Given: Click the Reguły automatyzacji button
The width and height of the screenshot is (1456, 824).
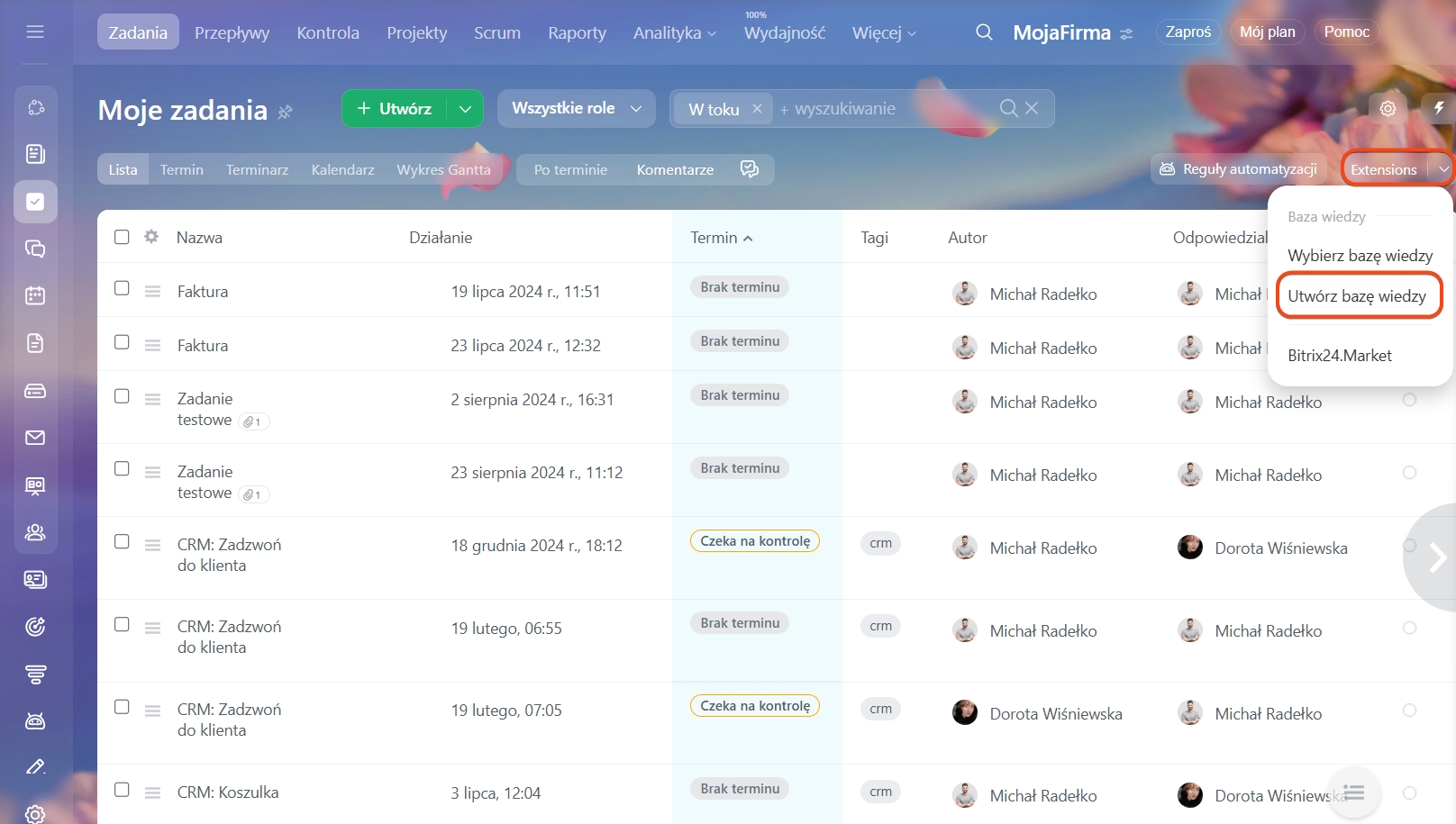Looking at the screenshot, I should tap(1238, 169).
